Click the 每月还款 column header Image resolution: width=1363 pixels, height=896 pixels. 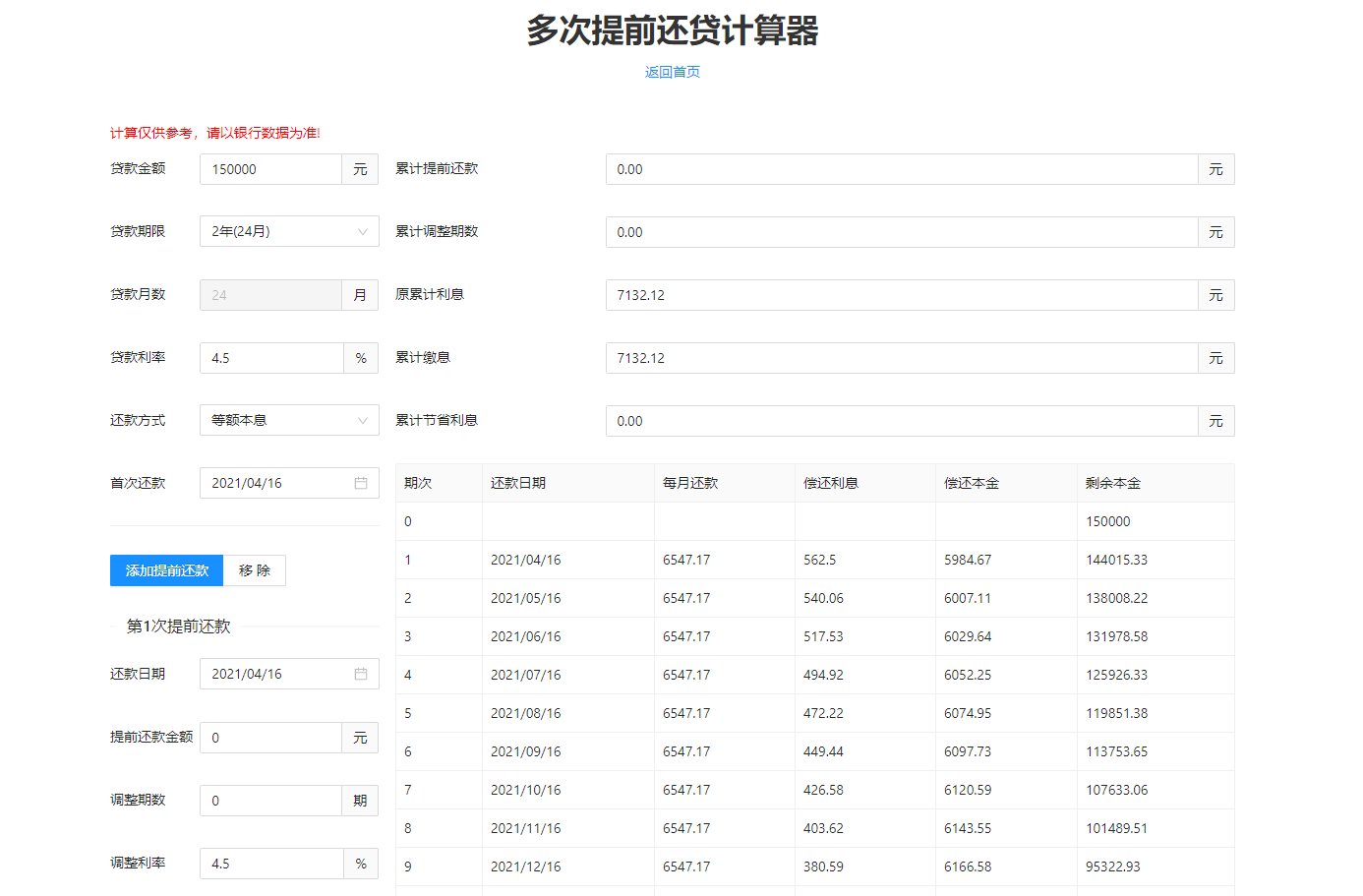690,483
